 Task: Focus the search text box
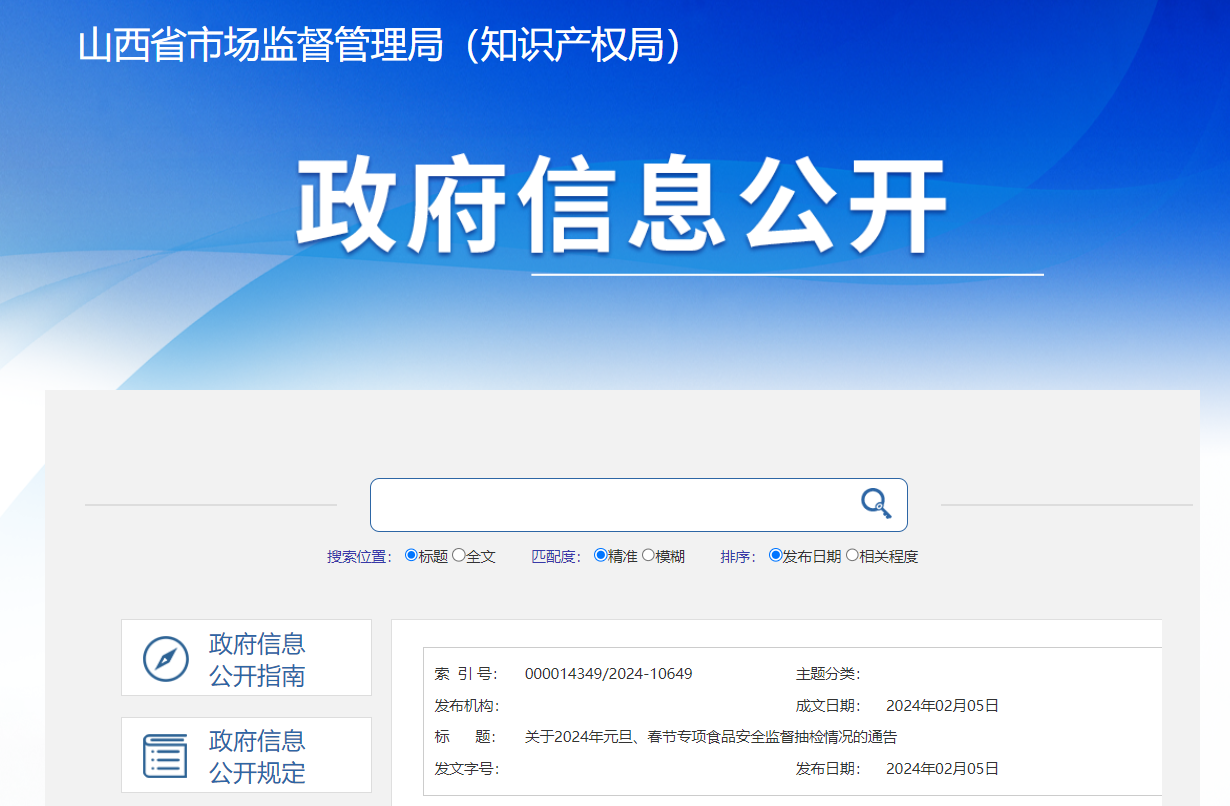[612, 505]
